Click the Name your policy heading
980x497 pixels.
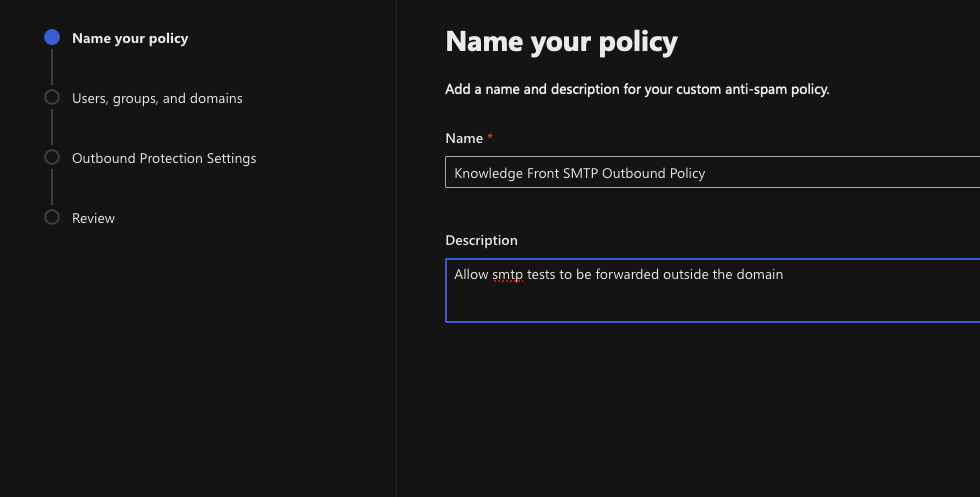pyautogui.click(x=561, y=42)
